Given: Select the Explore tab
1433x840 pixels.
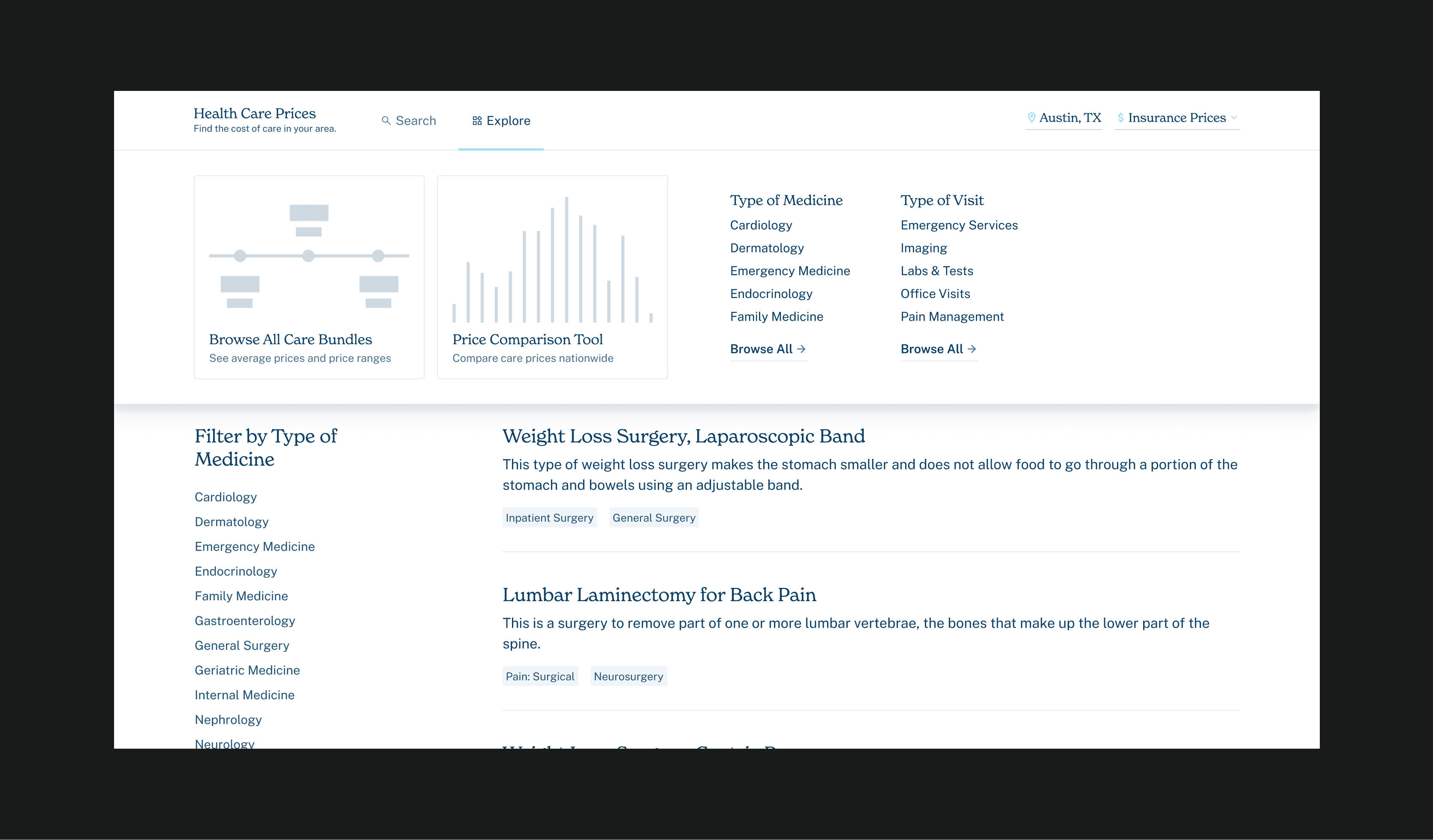Looking at the screenshot, I should [508, 120].
